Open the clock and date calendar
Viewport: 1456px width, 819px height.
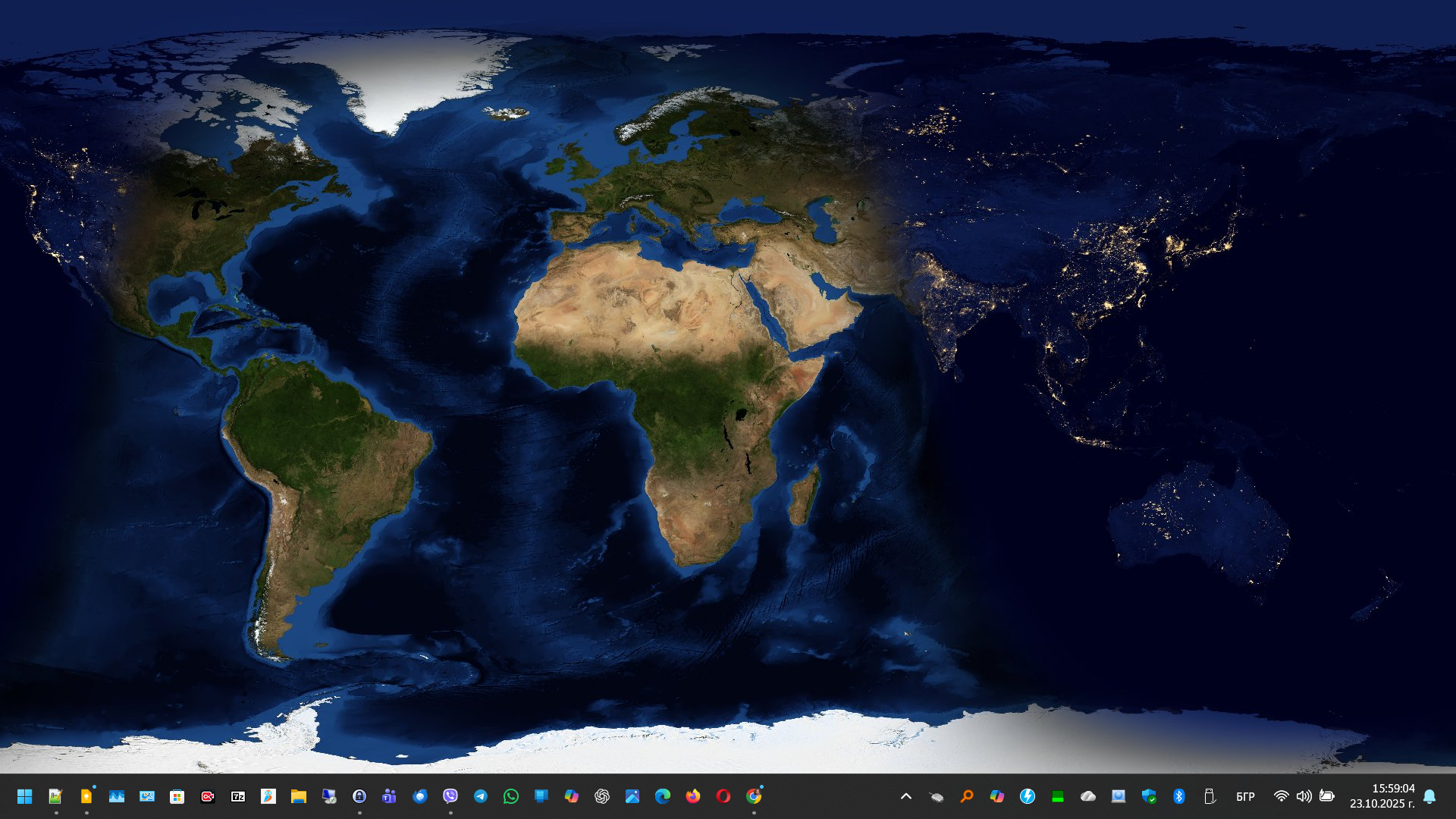tap(1382, 796)
